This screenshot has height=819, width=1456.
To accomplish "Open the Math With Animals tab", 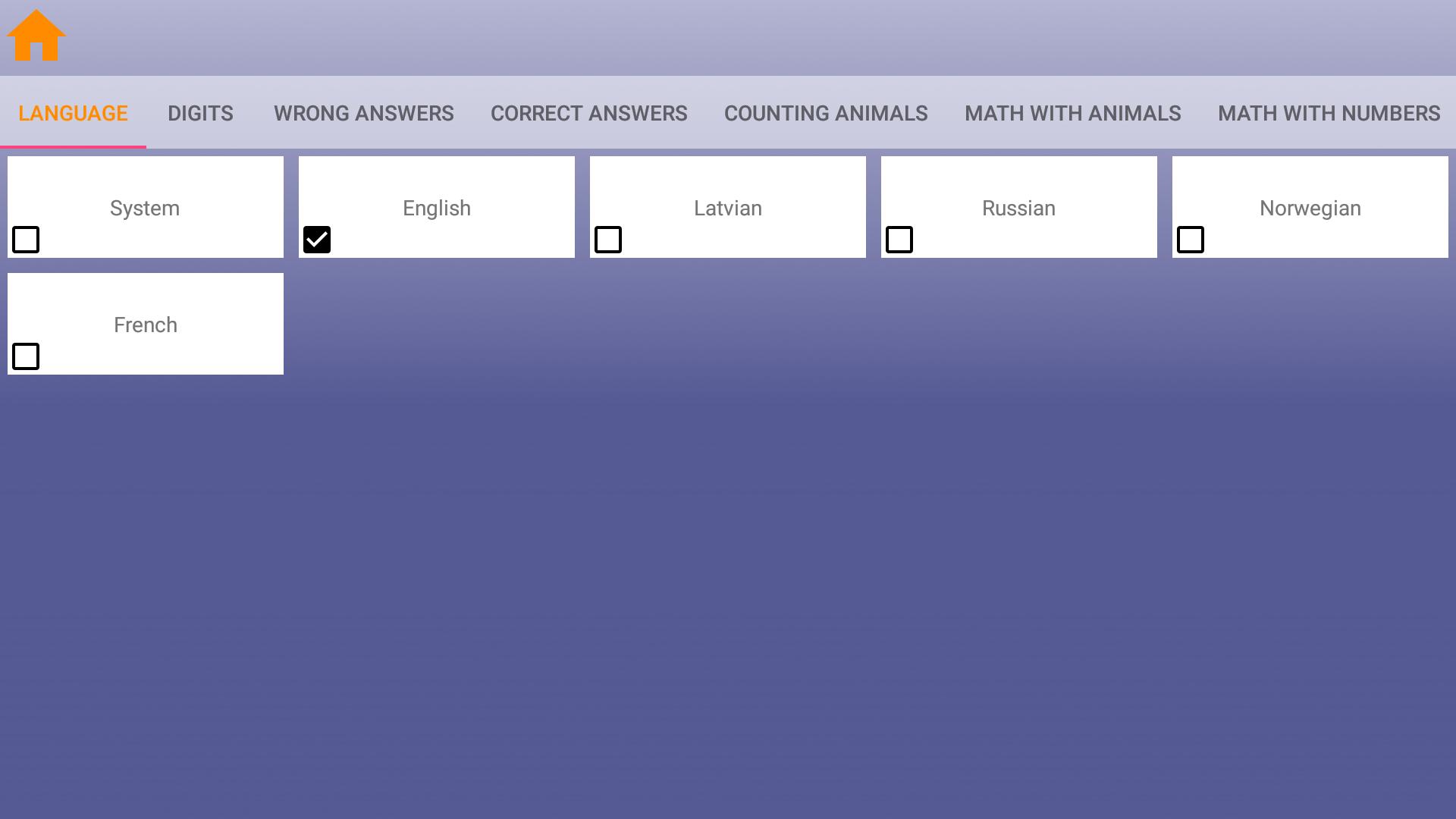I will click(1072, 113).
